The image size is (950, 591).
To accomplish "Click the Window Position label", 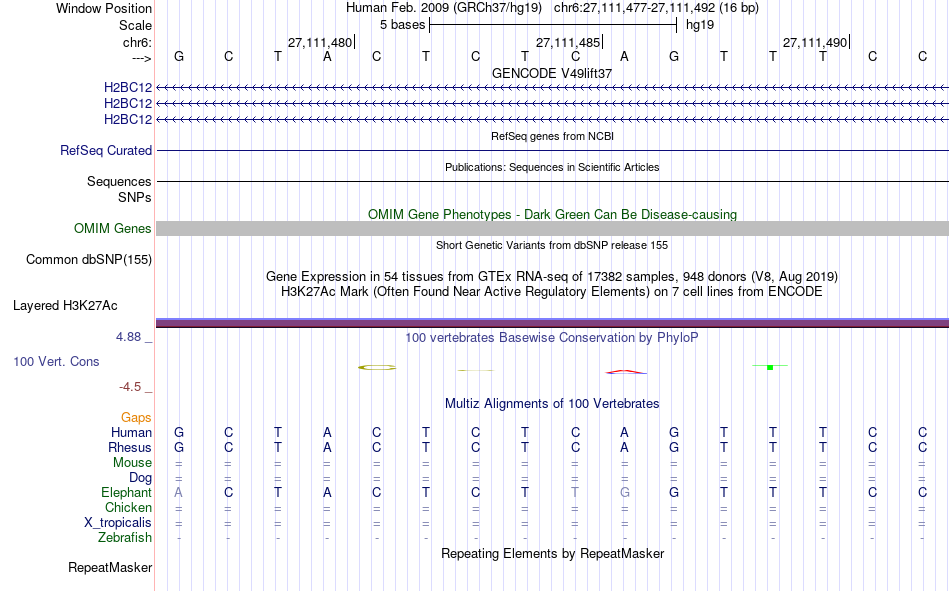I will [104, 8].
